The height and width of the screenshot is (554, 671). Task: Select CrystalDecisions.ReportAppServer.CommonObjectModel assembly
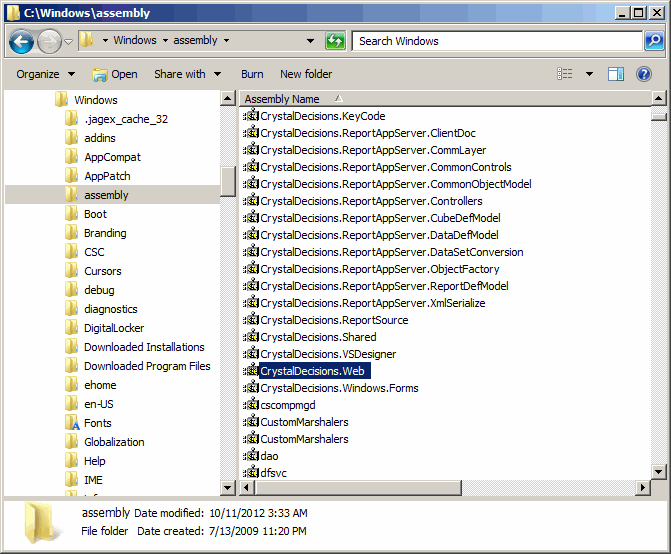(395, 184)
